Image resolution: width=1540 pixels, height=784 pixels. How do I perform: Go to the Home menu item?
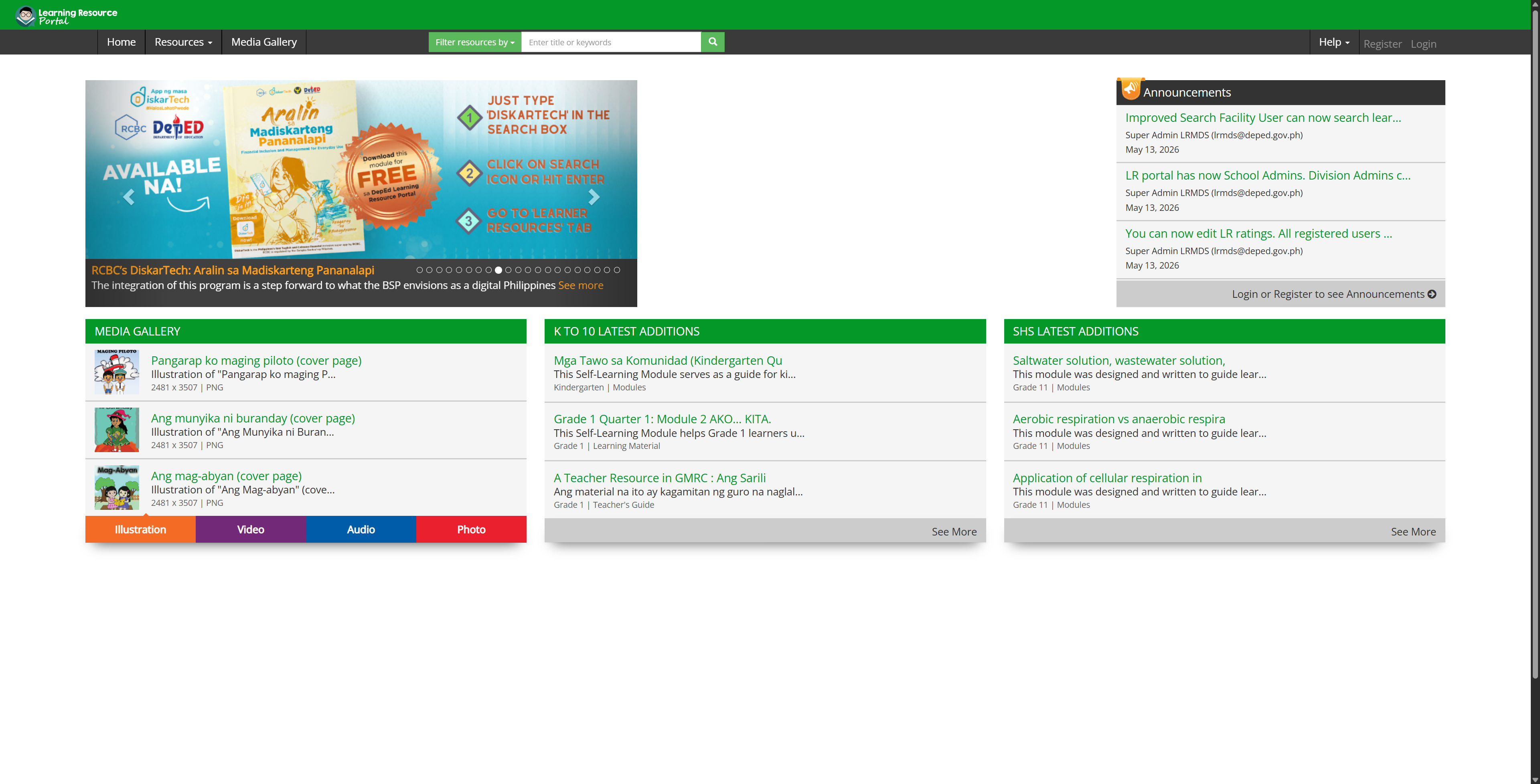[x=121, y=42]
